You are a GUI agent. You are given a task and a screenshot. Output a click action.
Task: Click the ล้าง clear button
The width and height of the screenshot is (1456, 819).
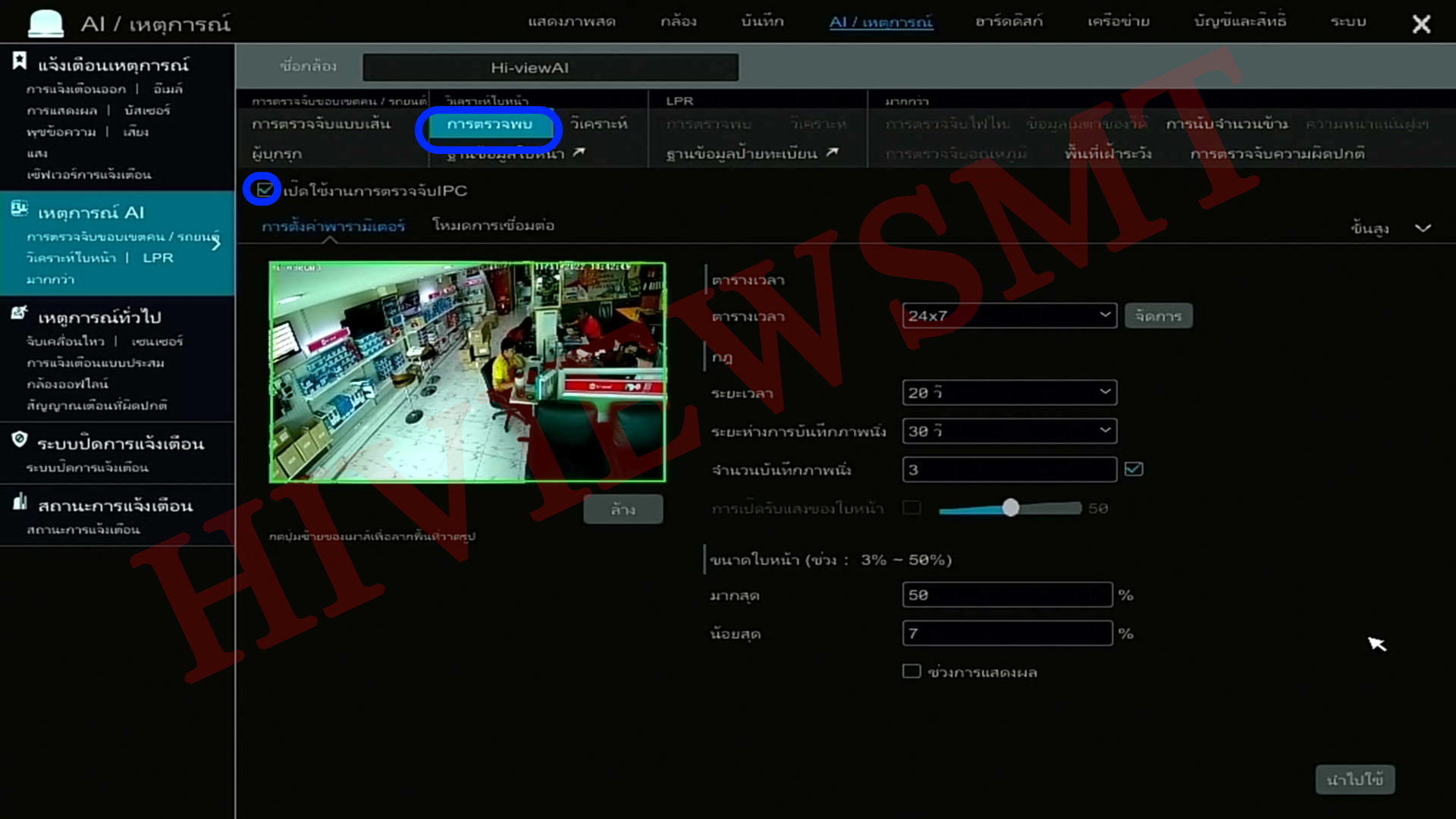coord(623,509)
